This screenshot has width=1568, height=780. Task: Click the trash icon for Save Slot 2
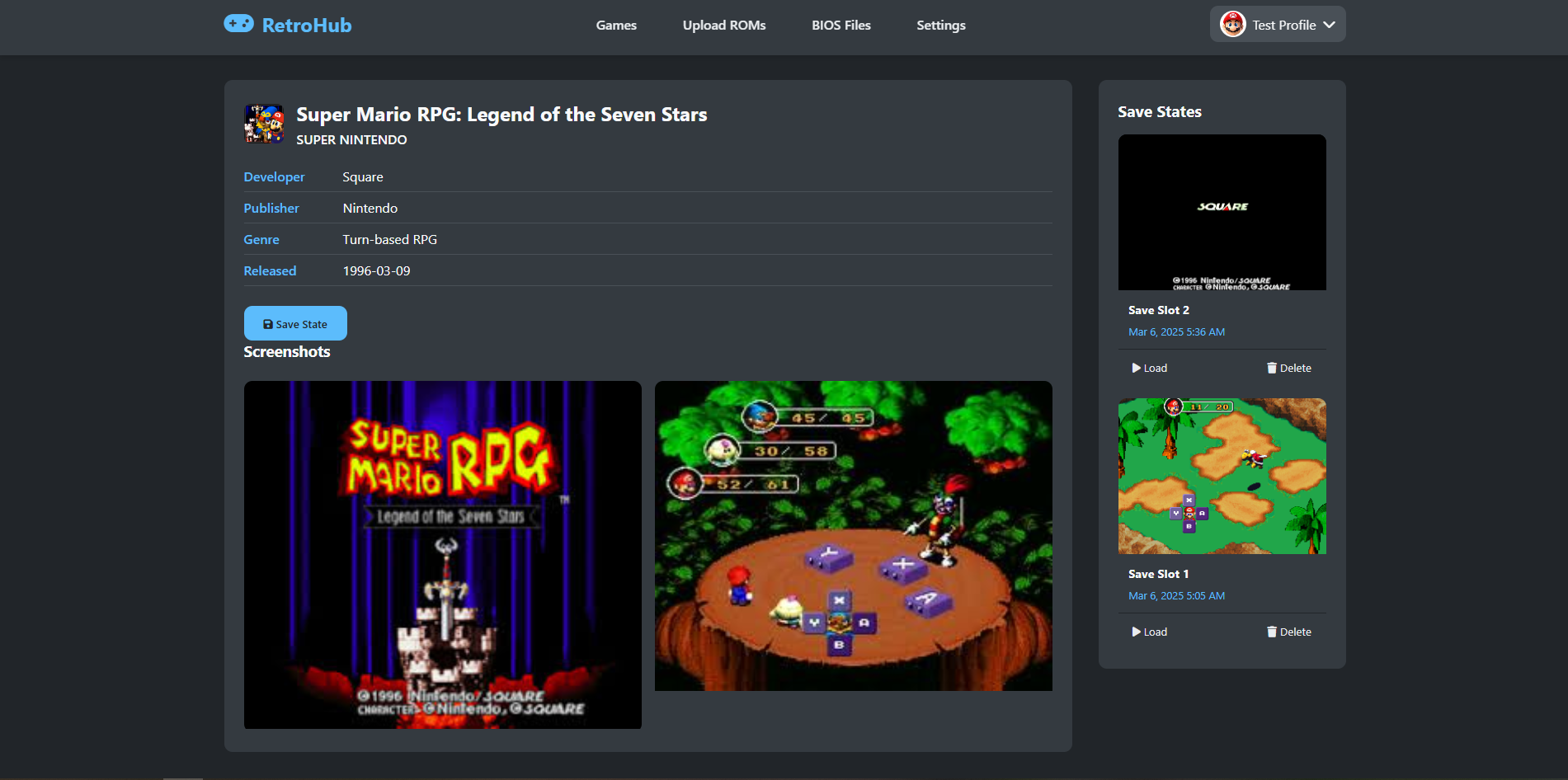click(1271, 368)
